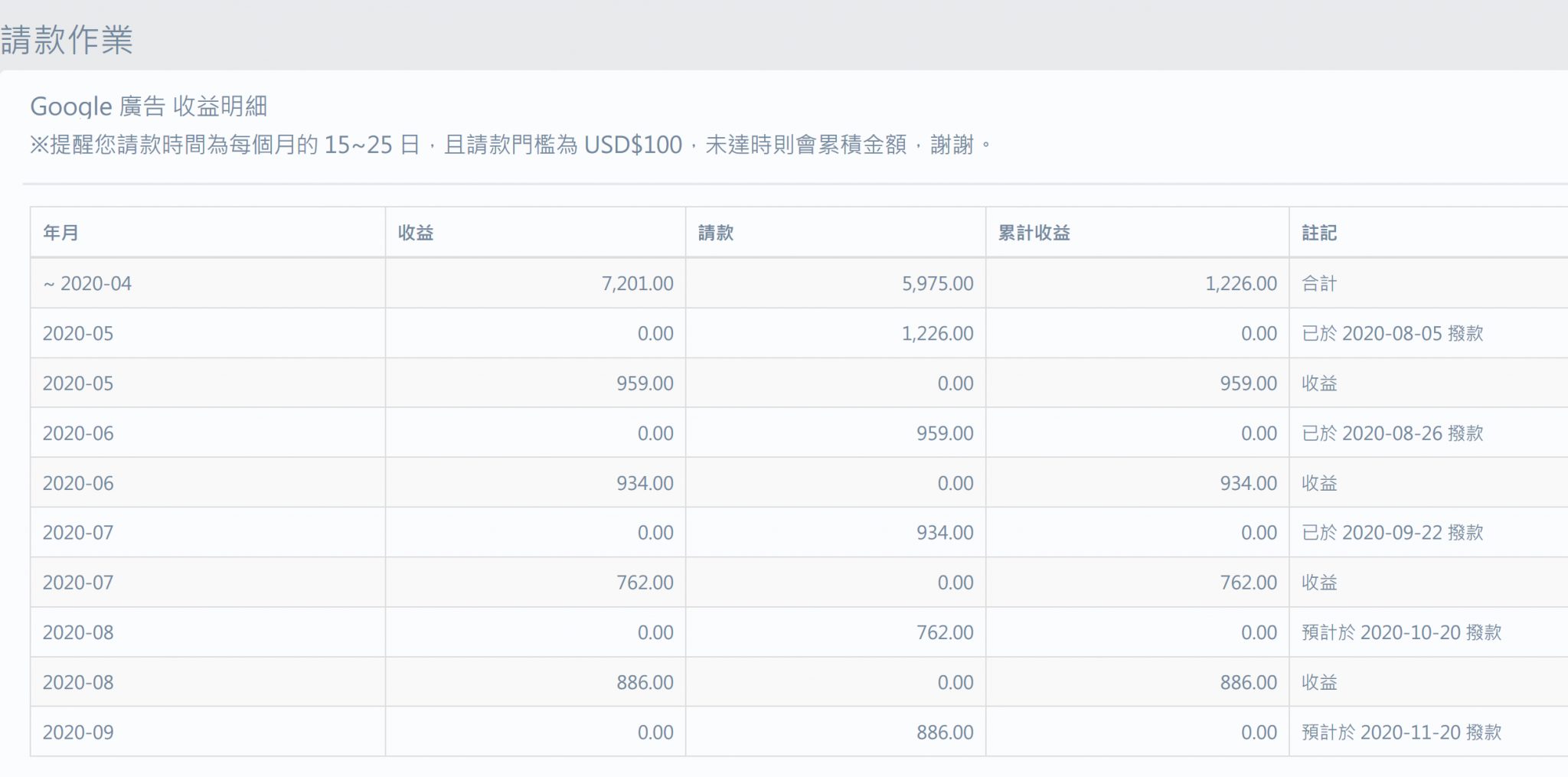Click the 已於 2020-09-22 撥款 note
The width and height of the screenshot is (1568, 777).
(1392, 533)
